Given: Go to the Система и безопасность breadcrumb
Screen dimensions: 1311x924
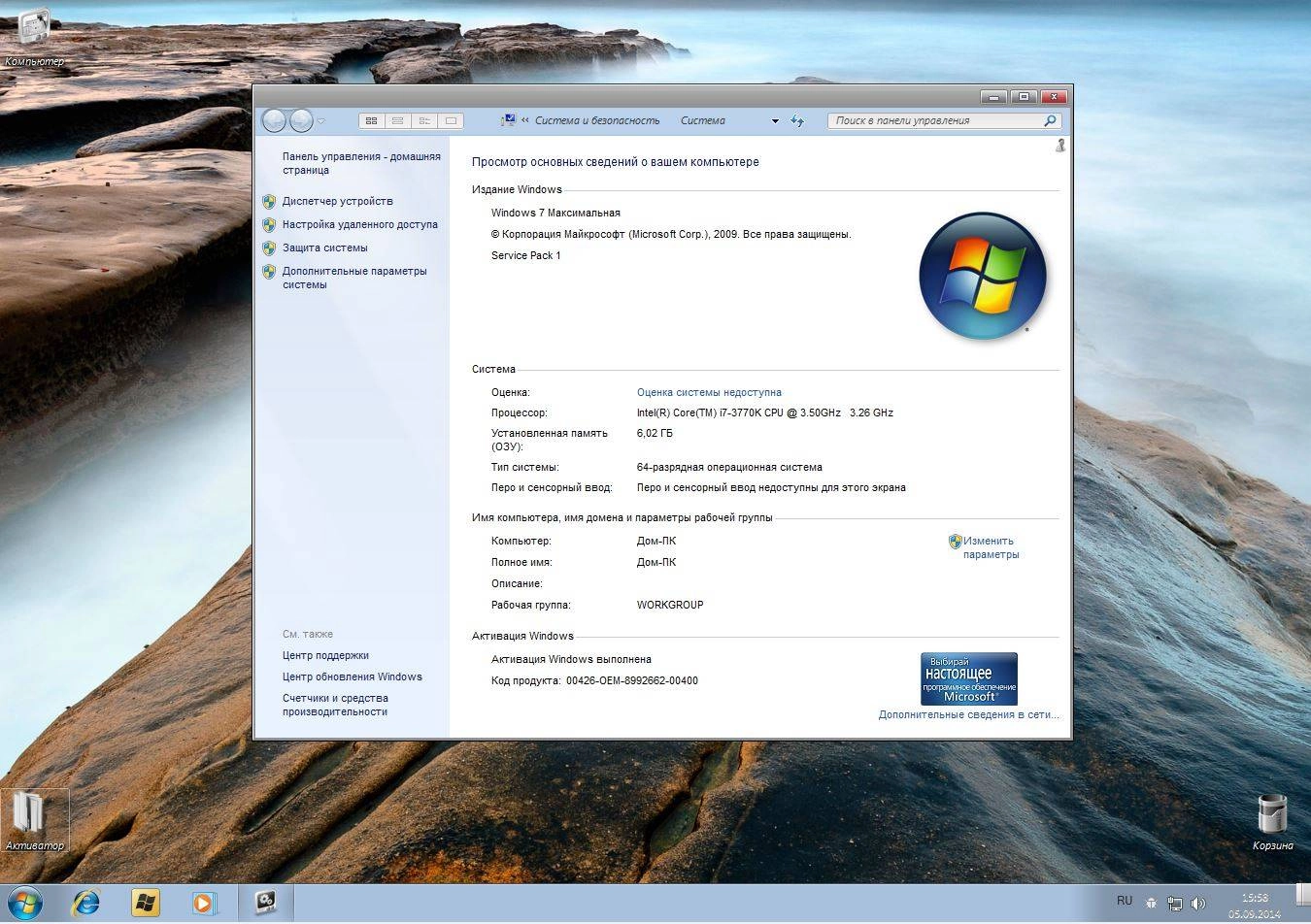Looking at the screenshot, I should click(597, 120).
